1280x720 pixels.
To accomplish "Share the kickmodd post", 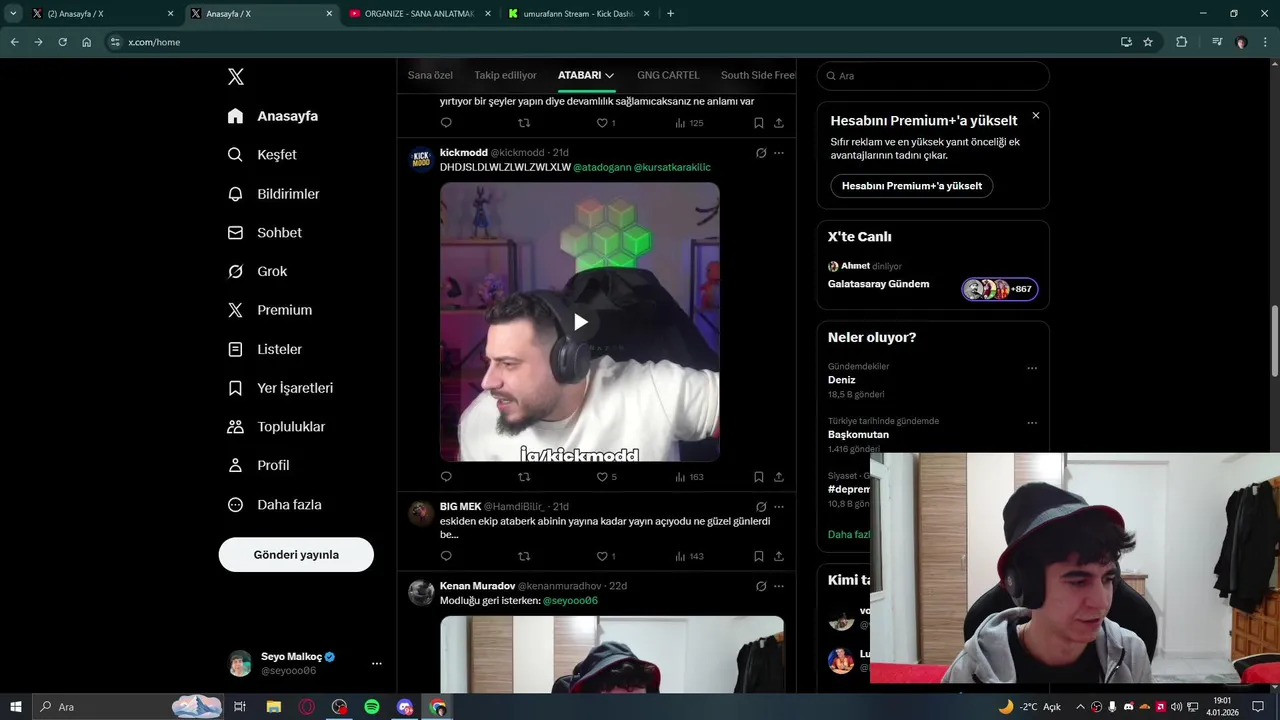I will (x=778, y=477).
